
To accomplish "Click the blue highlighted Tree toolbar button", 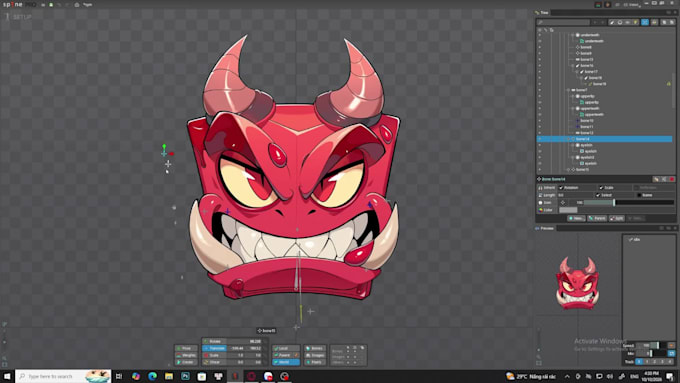I will point(645,22).
